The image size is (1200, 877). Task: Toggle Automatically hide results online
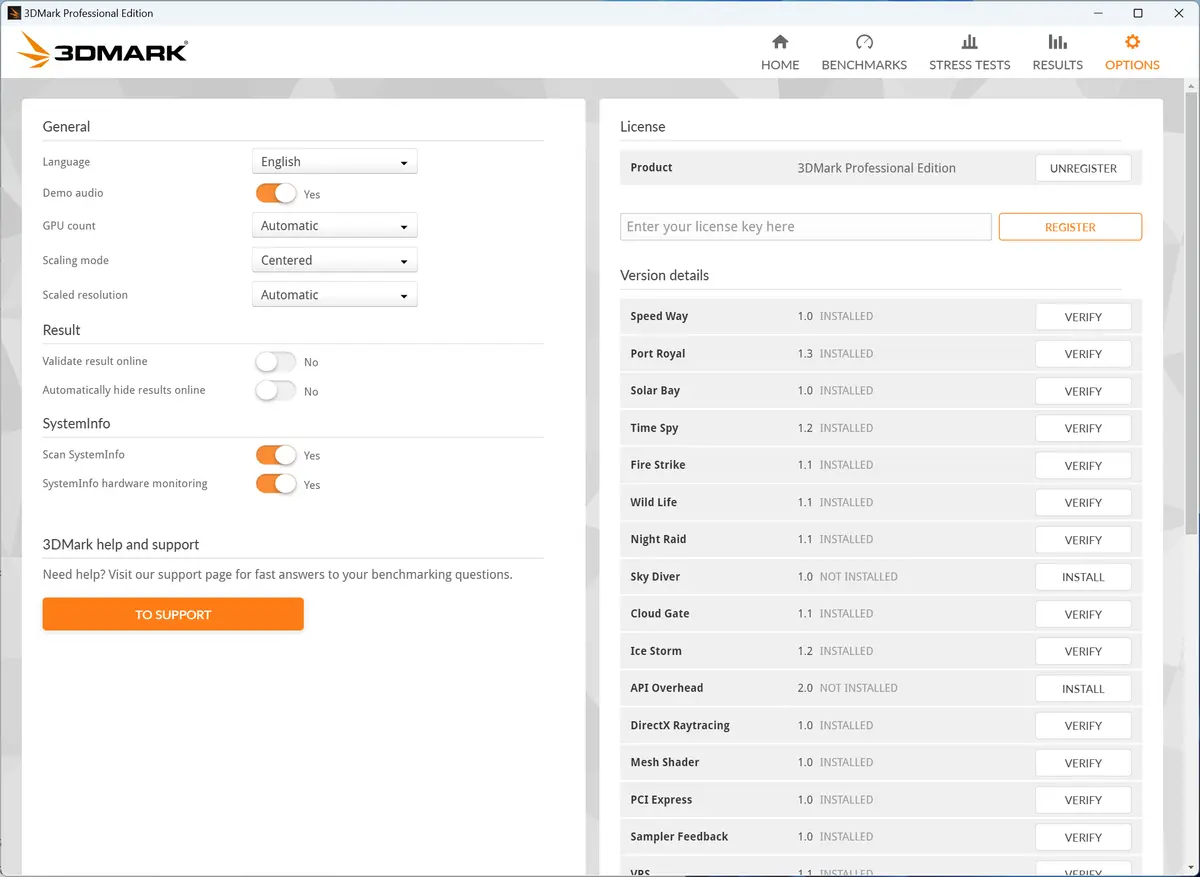tap(276, 391)
